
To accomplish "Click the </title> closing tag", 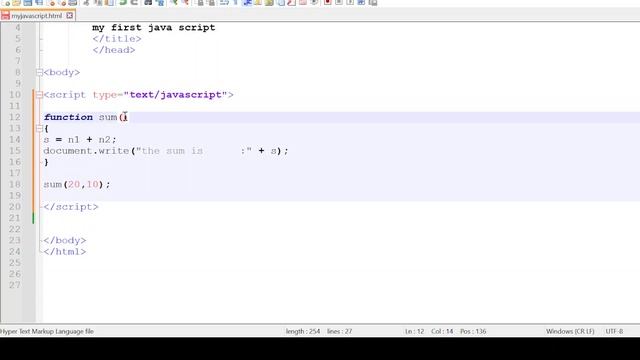I will [x=117, y=39].
